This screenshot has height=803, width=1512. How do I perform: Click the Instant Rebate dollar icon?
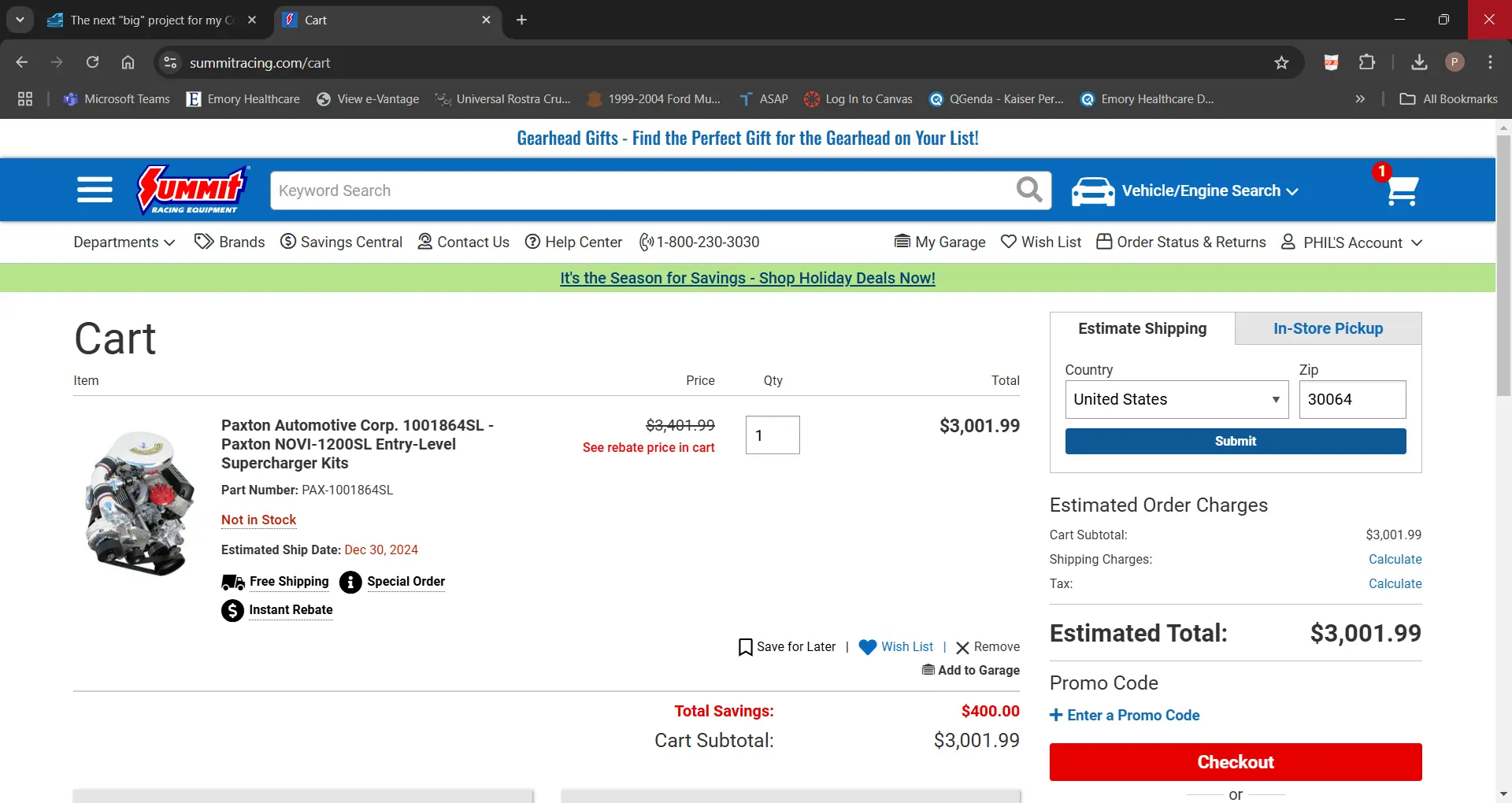(232, 610)
